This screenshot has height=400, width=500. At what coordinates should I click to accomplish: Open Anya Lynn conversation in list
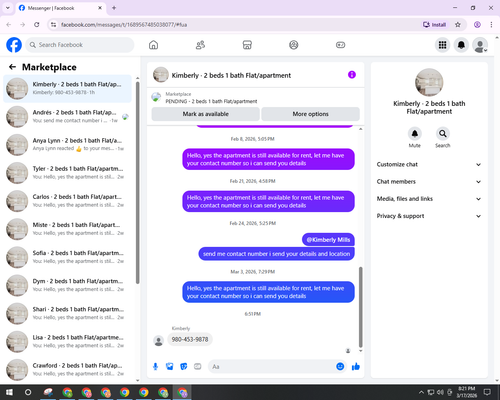67,145
